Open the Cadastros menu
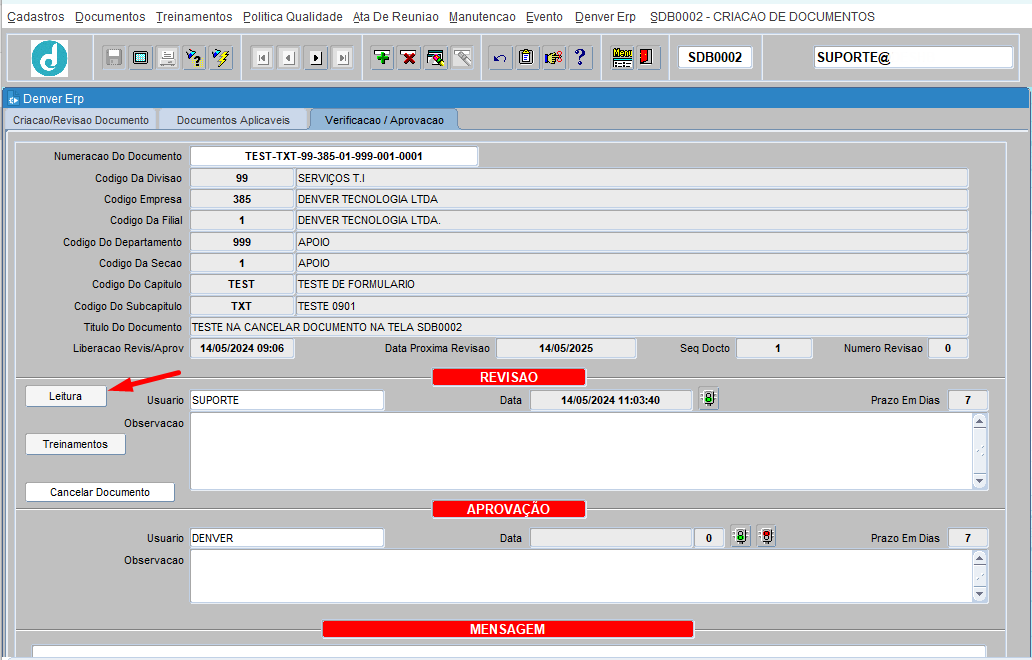The image size is (1032, 660). [36, 16]
